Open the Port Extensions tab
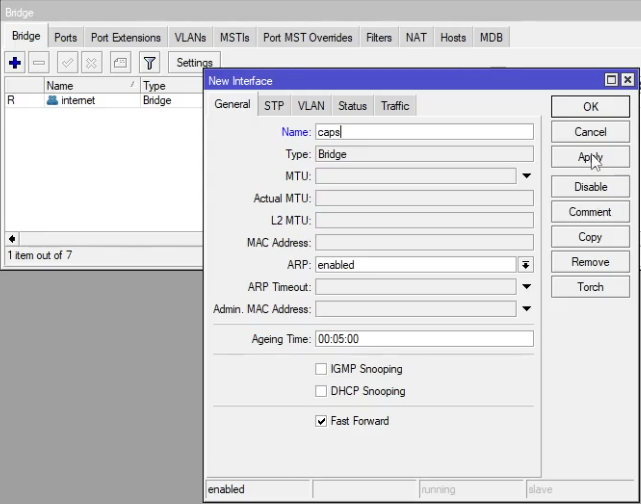641x504 pixels. click(x=125, y=38)
